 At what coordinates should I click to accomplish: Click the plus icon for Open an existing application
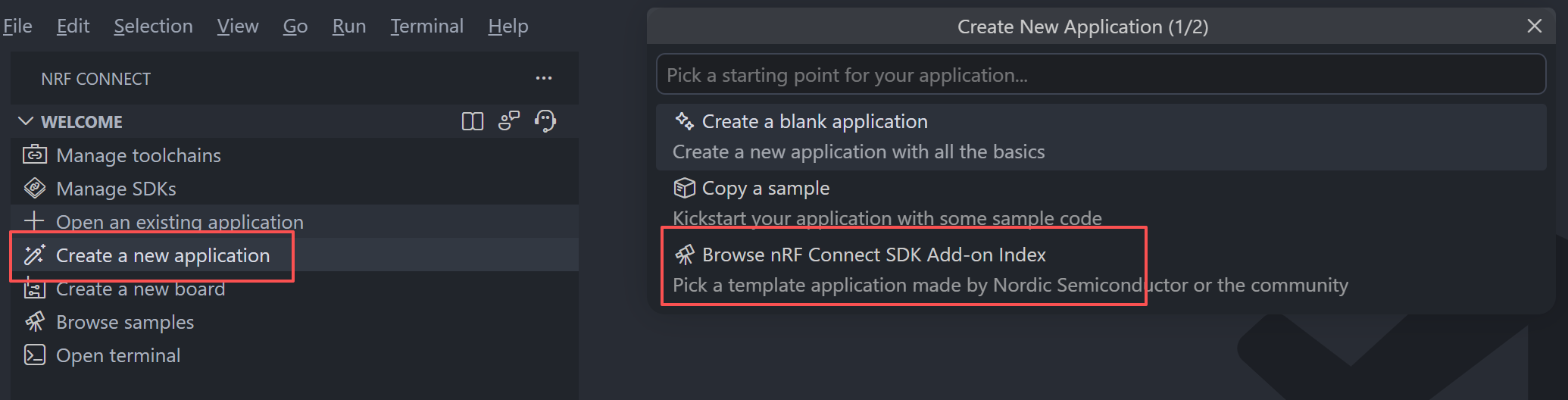[x=34, y=221]
